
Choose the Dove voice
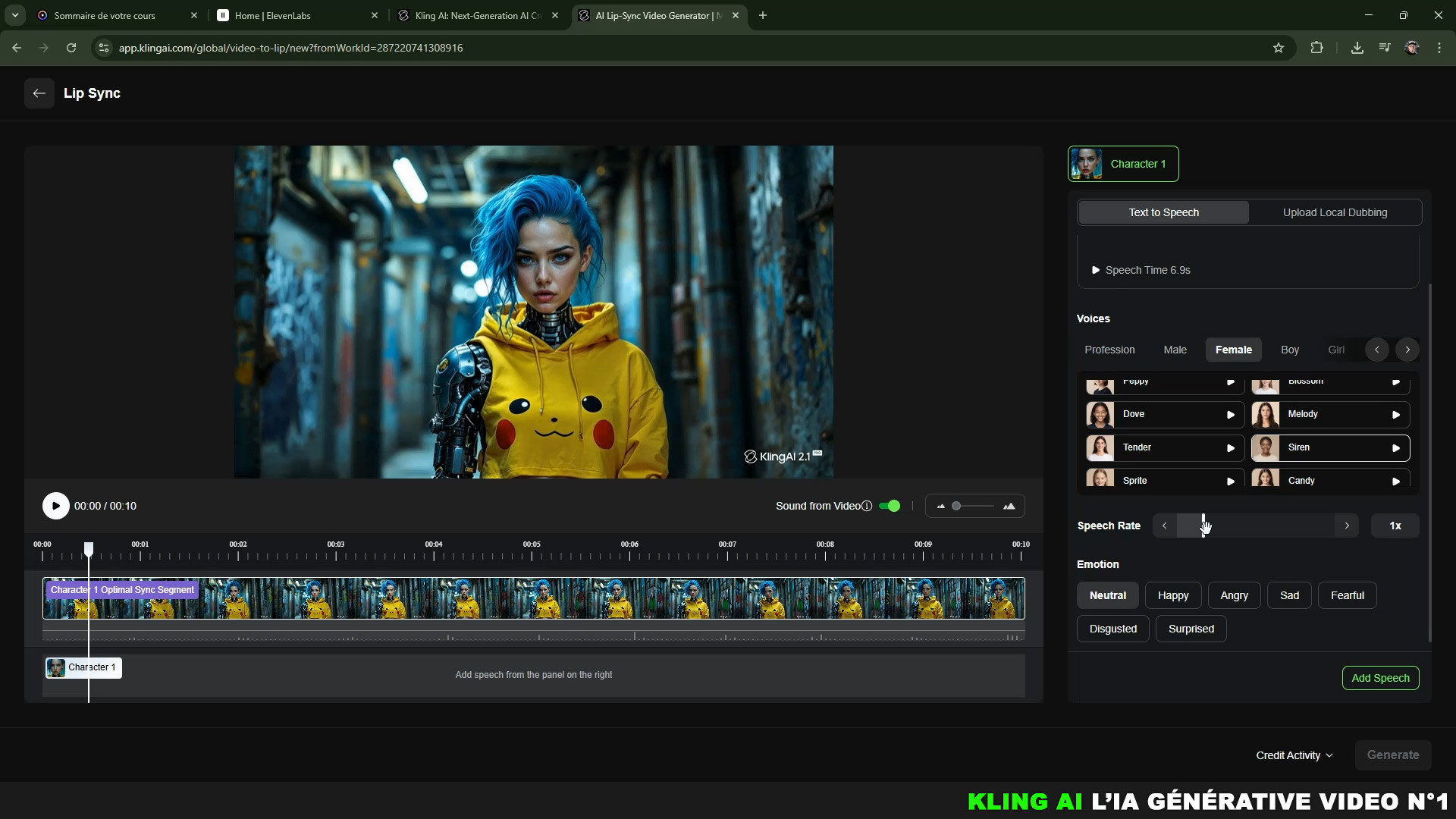pos(1164,415)
